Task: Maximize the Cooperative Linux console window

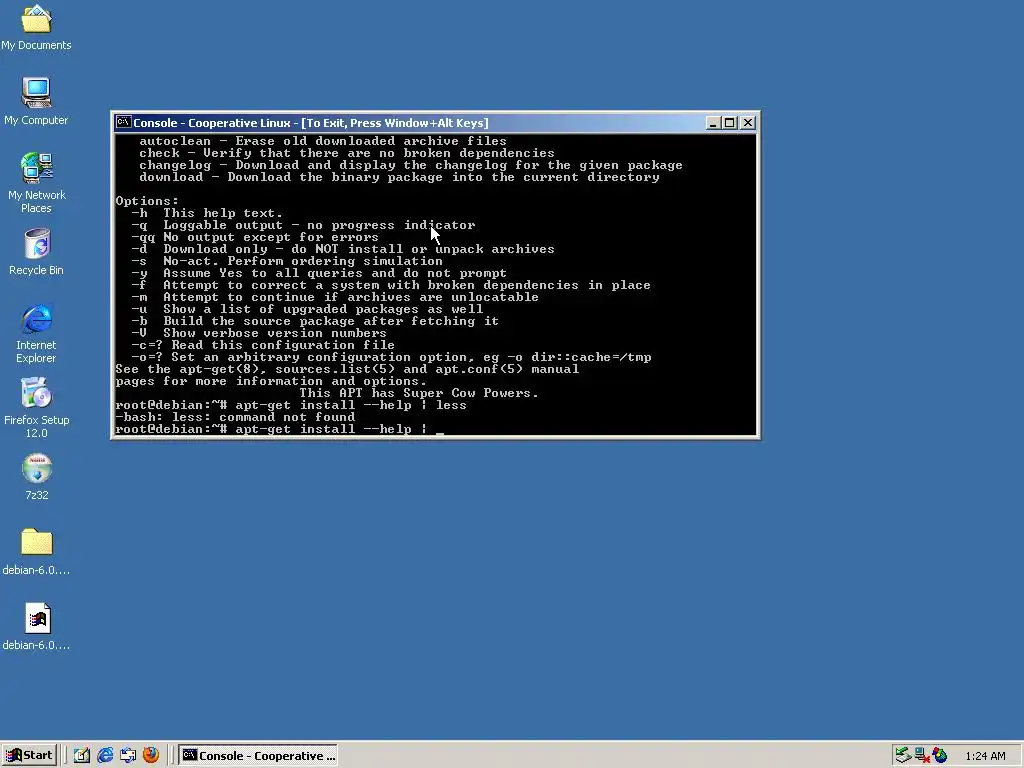Action: click(x=729, y=123)
